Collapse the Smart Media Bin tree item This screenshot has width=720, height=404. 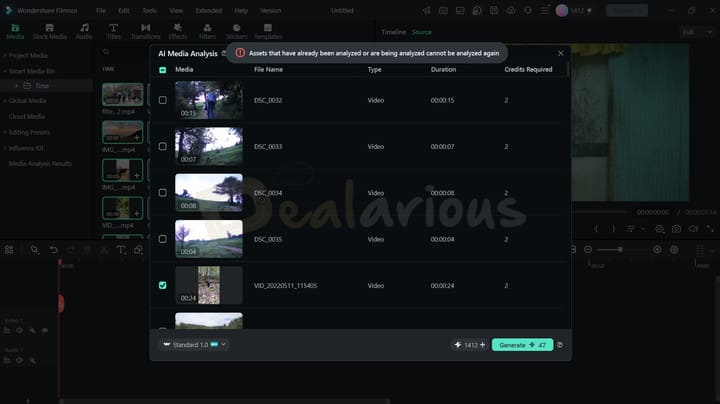tap(5, 71)
